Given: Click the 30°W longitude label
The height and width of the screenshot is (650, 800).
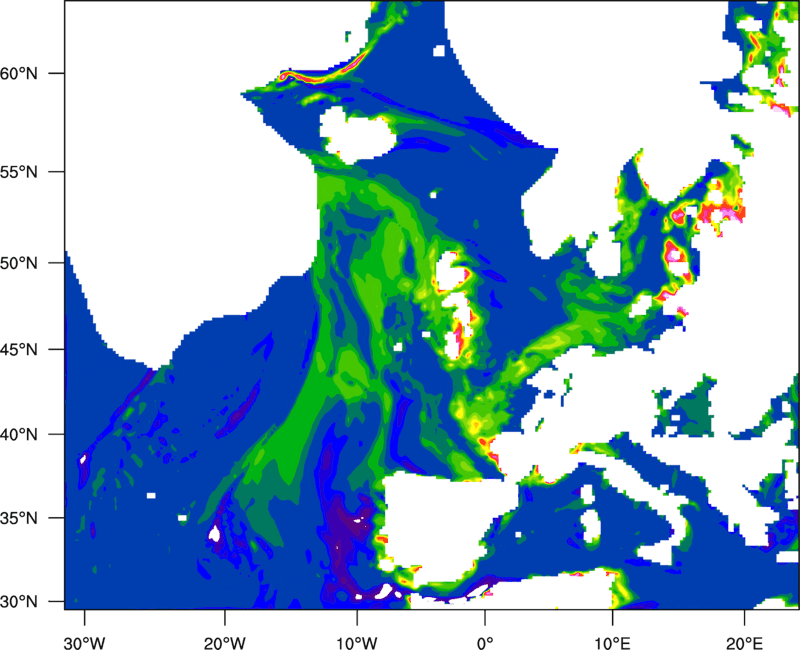Looking at the screenshot, I should tap(84, 643).
